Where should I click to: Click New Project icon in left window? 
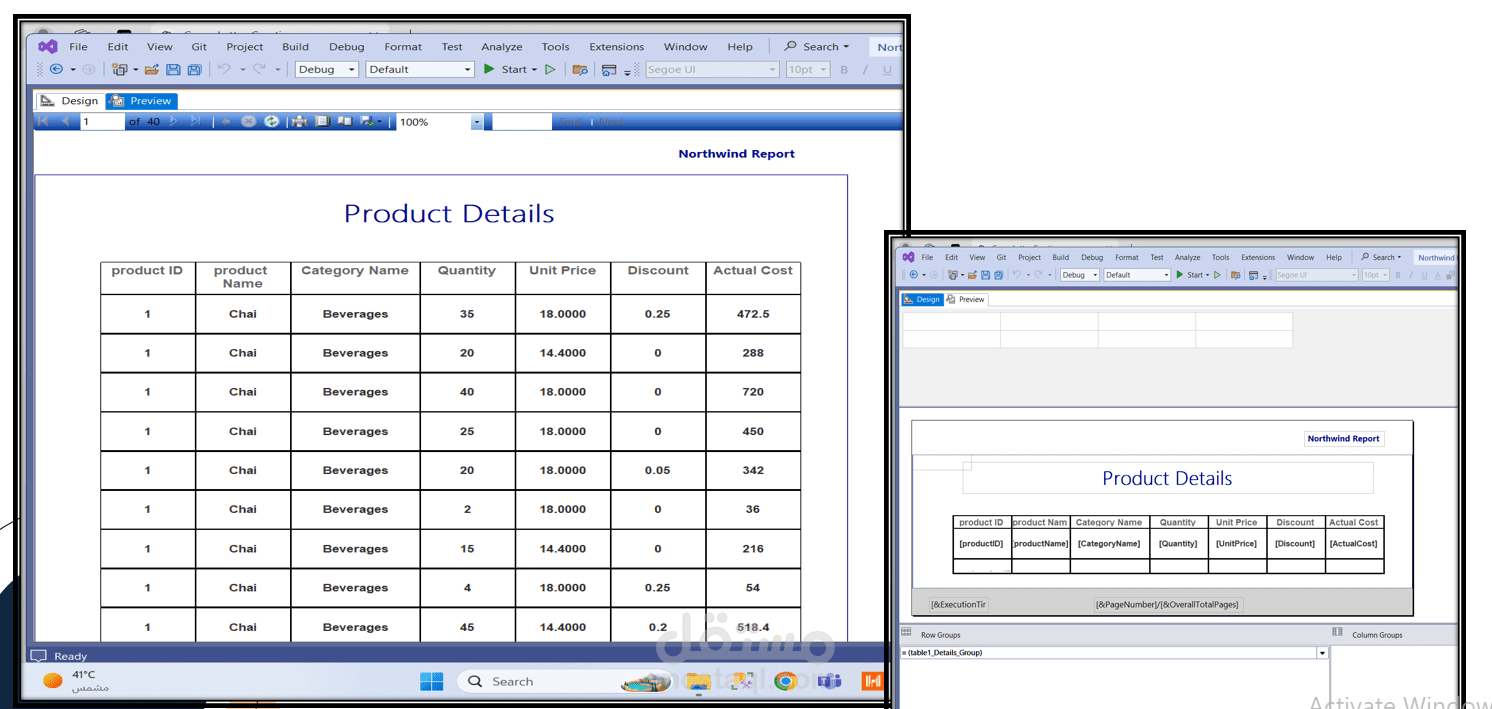coord(120,69)
